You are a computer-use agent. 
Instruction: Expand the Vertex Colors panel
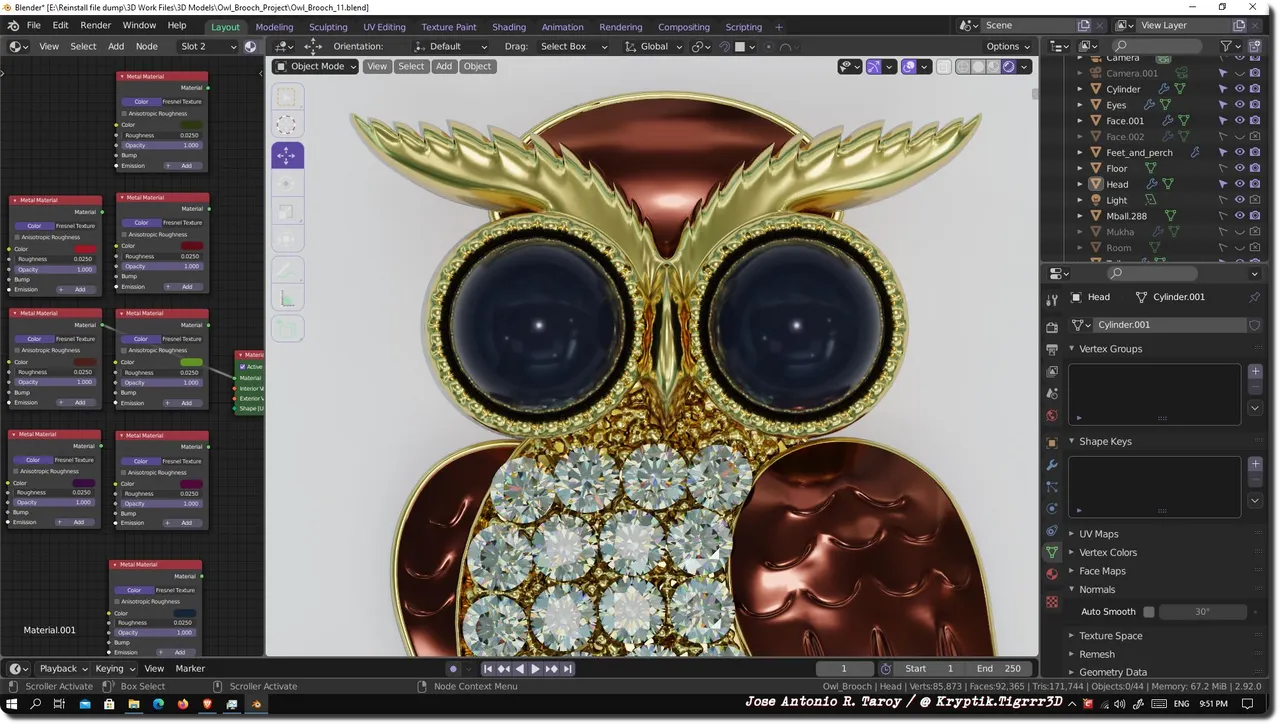(1107, 552)
